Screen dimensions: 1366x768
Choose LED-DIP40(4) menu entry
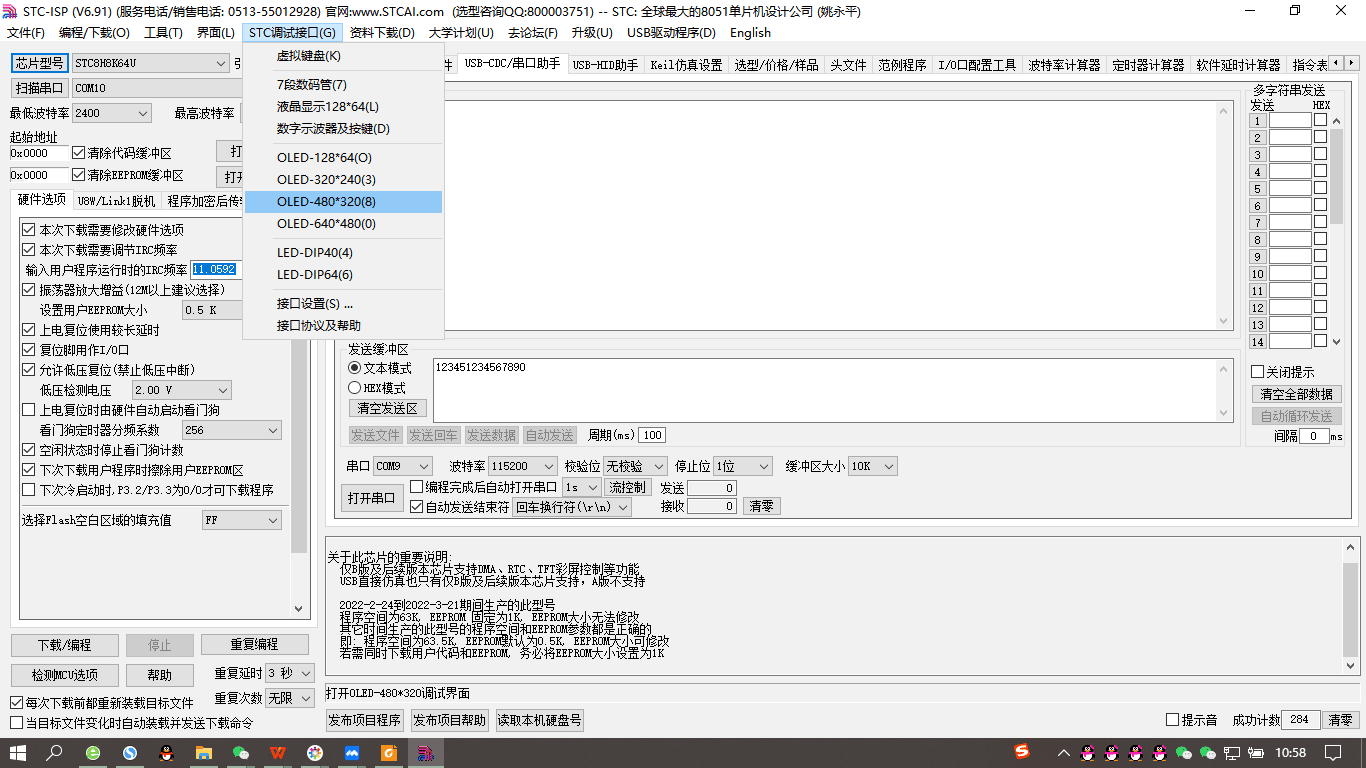[343, 253]
